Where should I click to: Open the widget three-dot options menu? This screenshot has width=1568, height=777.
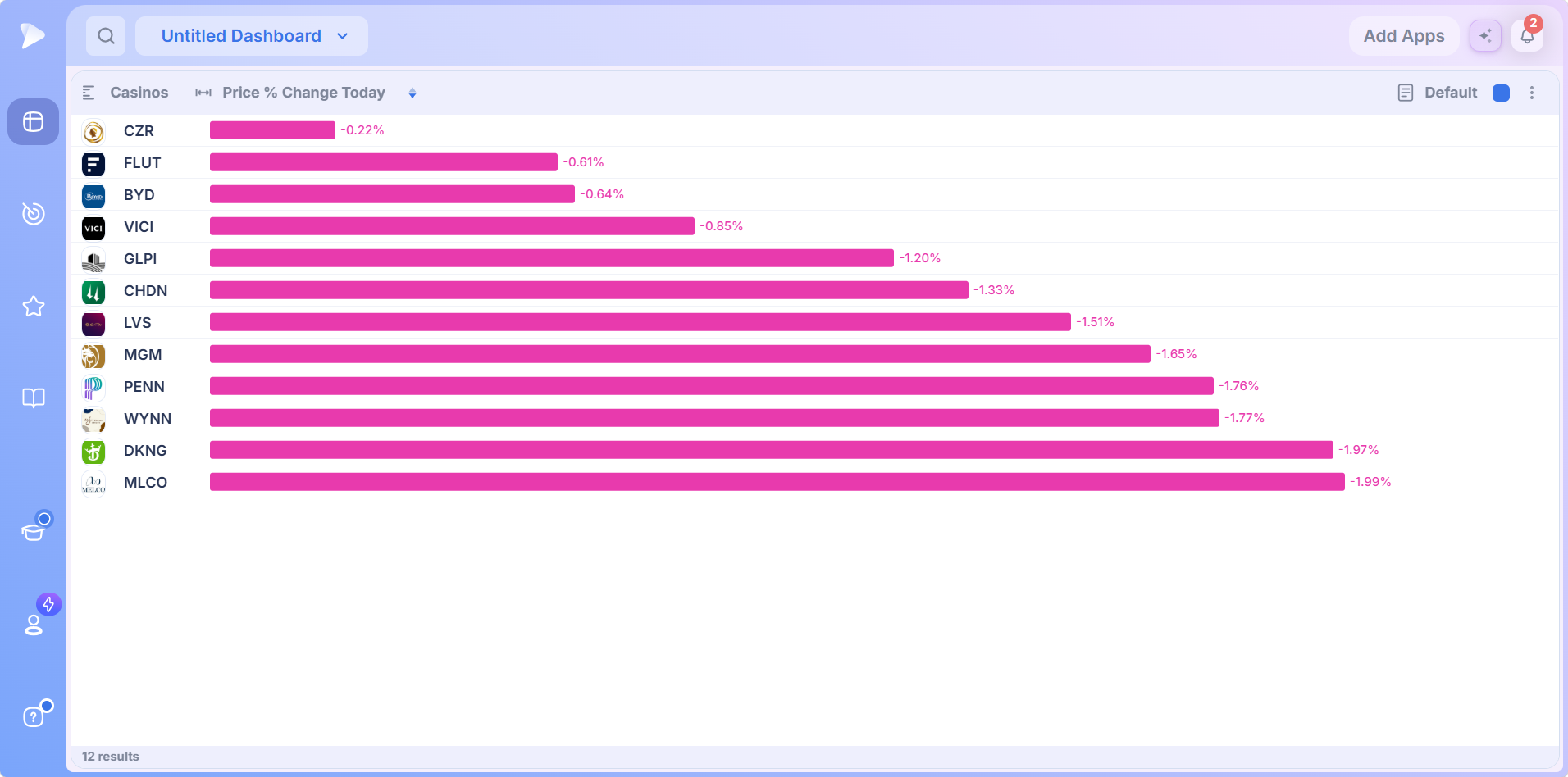1532,93
